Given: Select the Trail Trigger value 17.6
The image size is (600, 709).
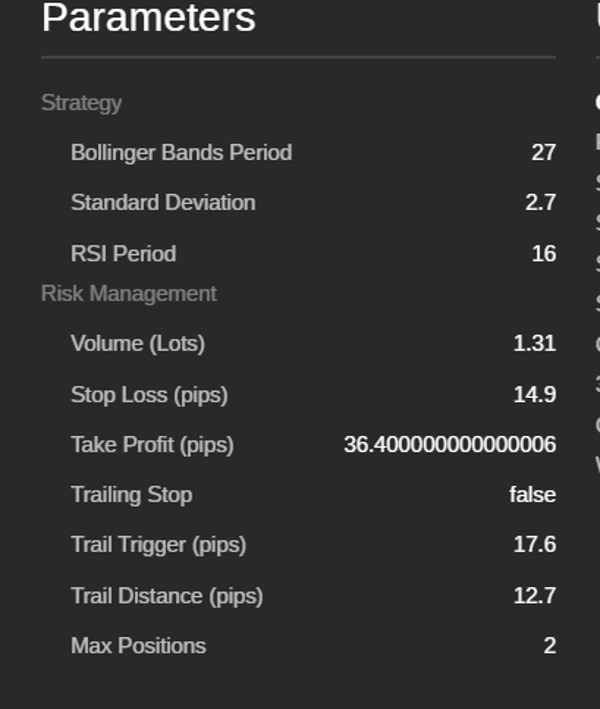Looking at the screenshot, I should coord(534,545).
